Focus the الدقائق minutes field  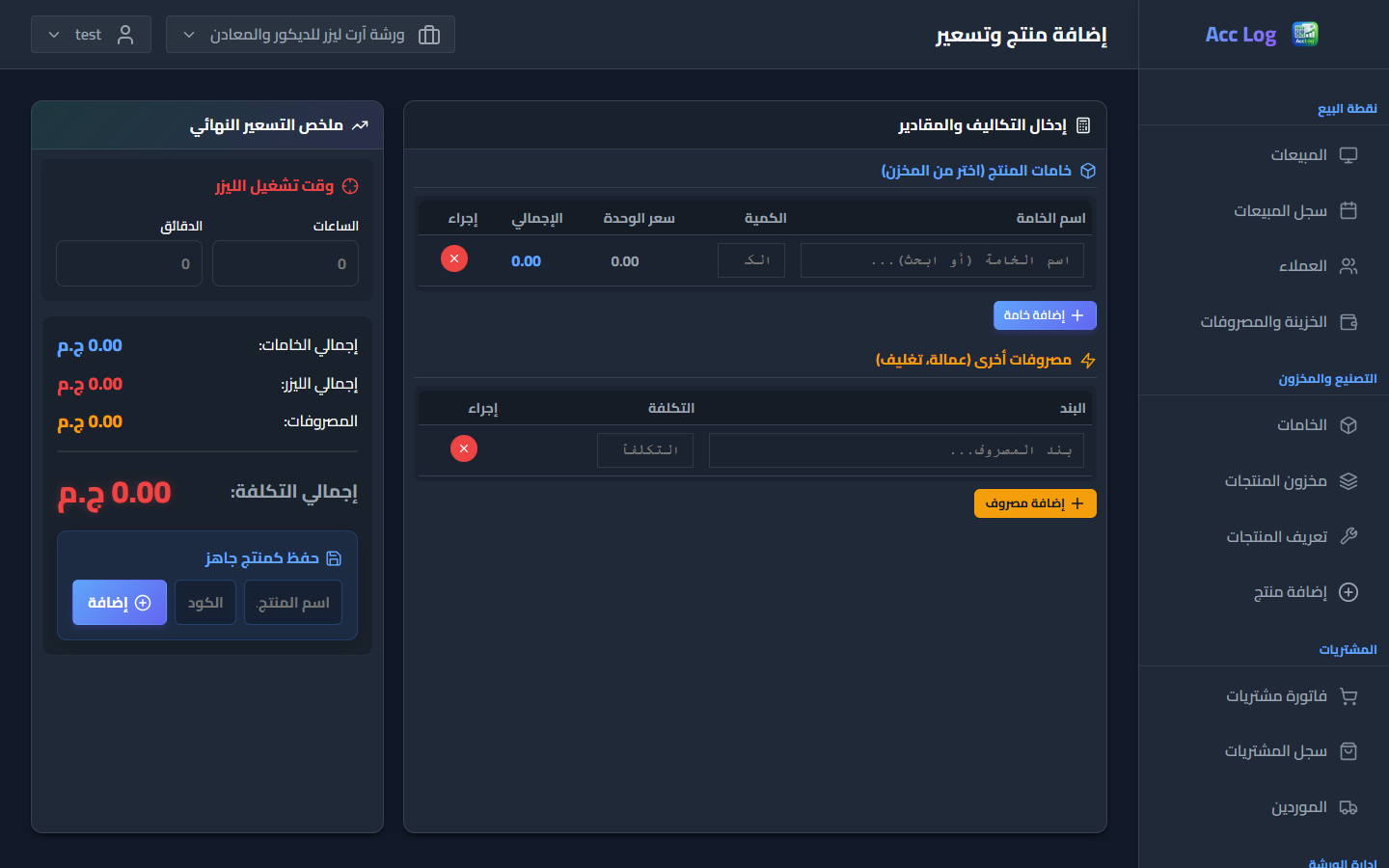click(x=129, y=263)
